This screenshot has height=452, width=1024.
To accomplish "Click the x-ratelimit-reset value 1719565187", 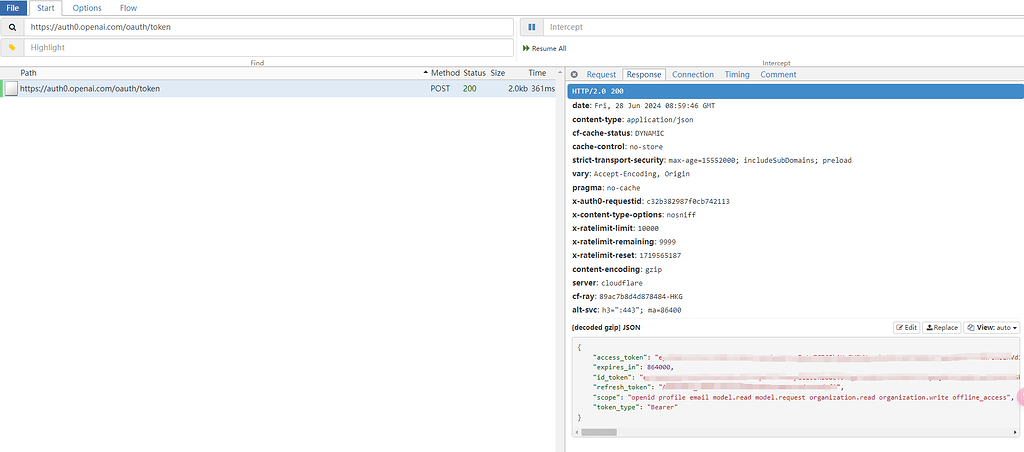I will (x=660, y=256).
